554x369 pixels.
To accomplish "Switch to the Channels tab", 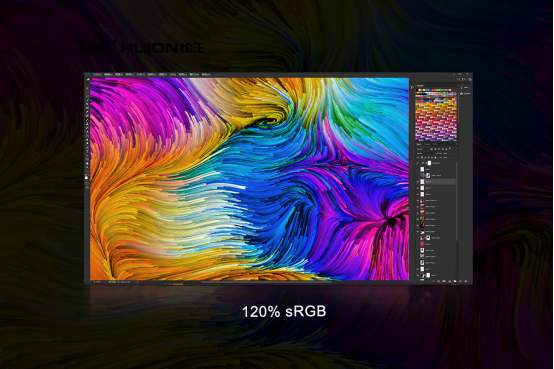I will tap(427, 144).
